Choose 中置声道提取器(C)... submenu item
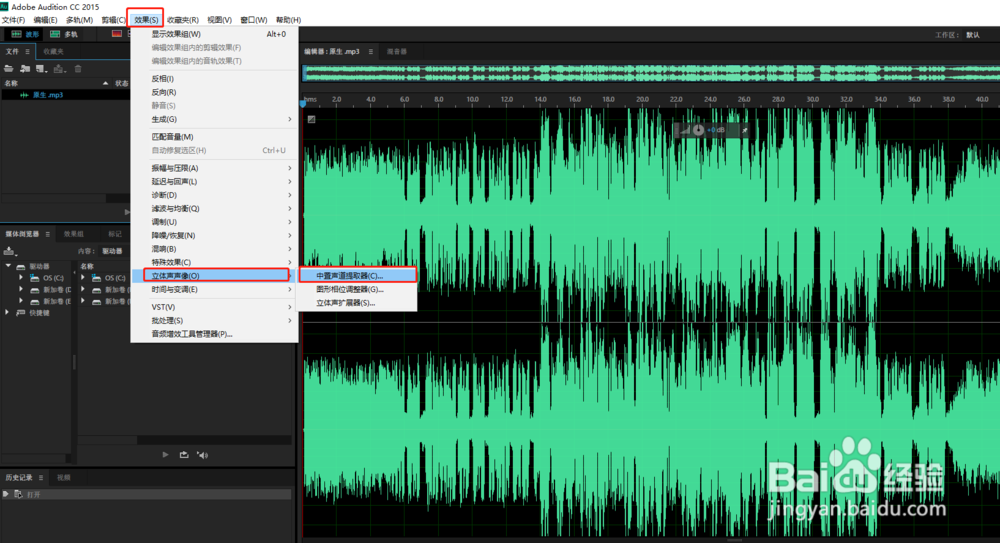 click(x=358, y=276)
